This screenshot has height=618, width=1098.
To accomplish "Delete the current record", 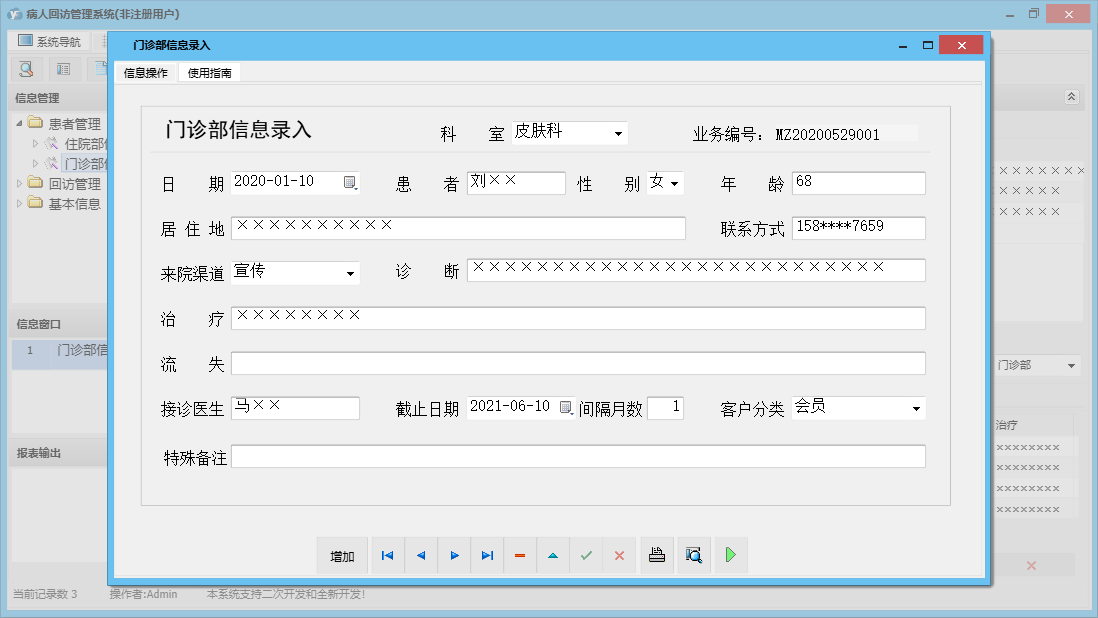I will tap(520, 555).
